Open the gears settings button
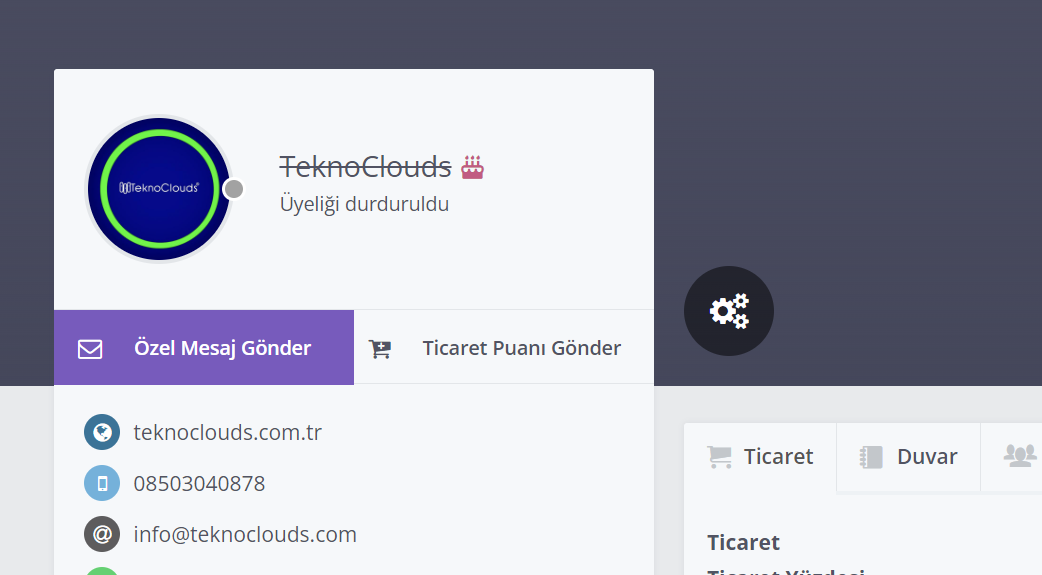Image resolution: width=1042 pixels, height=575 pixels. (x=728, y=311)
